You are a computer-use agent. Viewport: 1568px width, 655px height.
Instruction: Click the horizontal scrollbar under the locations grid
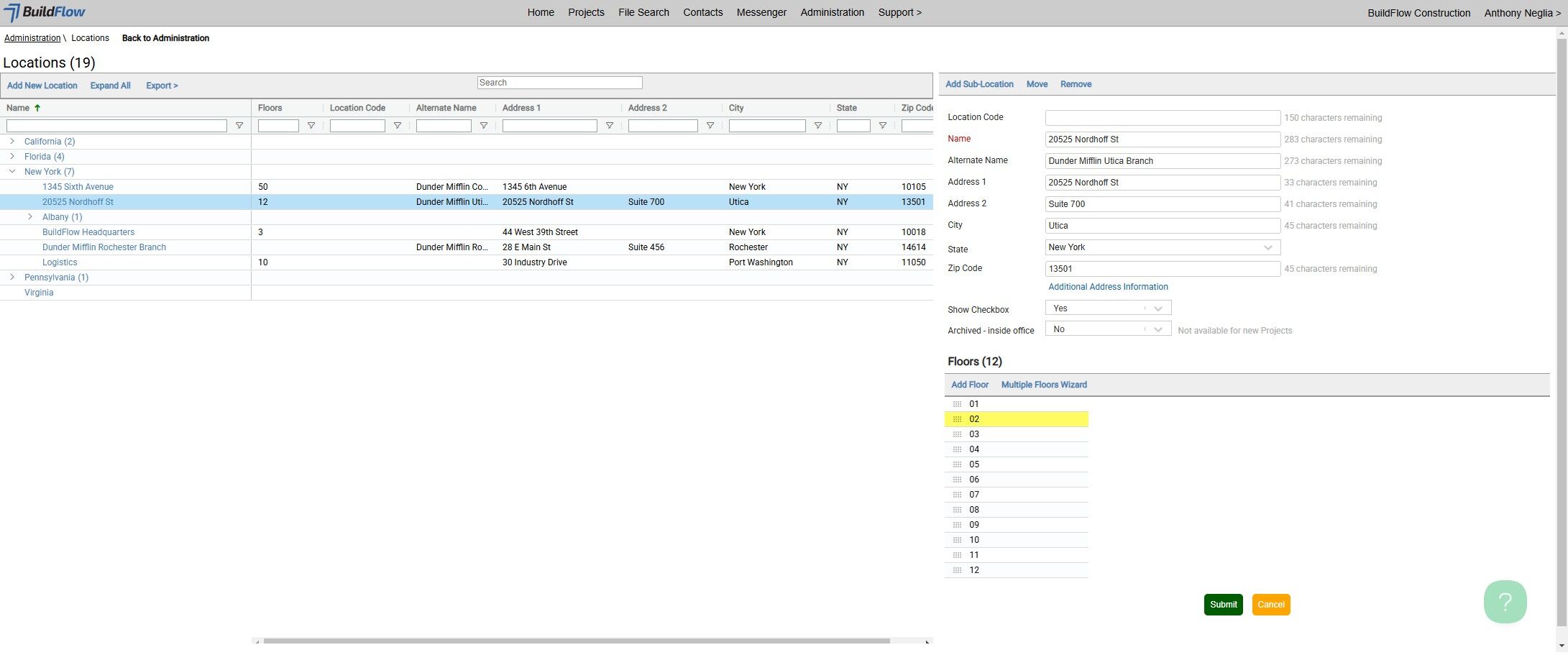(577, 641)
